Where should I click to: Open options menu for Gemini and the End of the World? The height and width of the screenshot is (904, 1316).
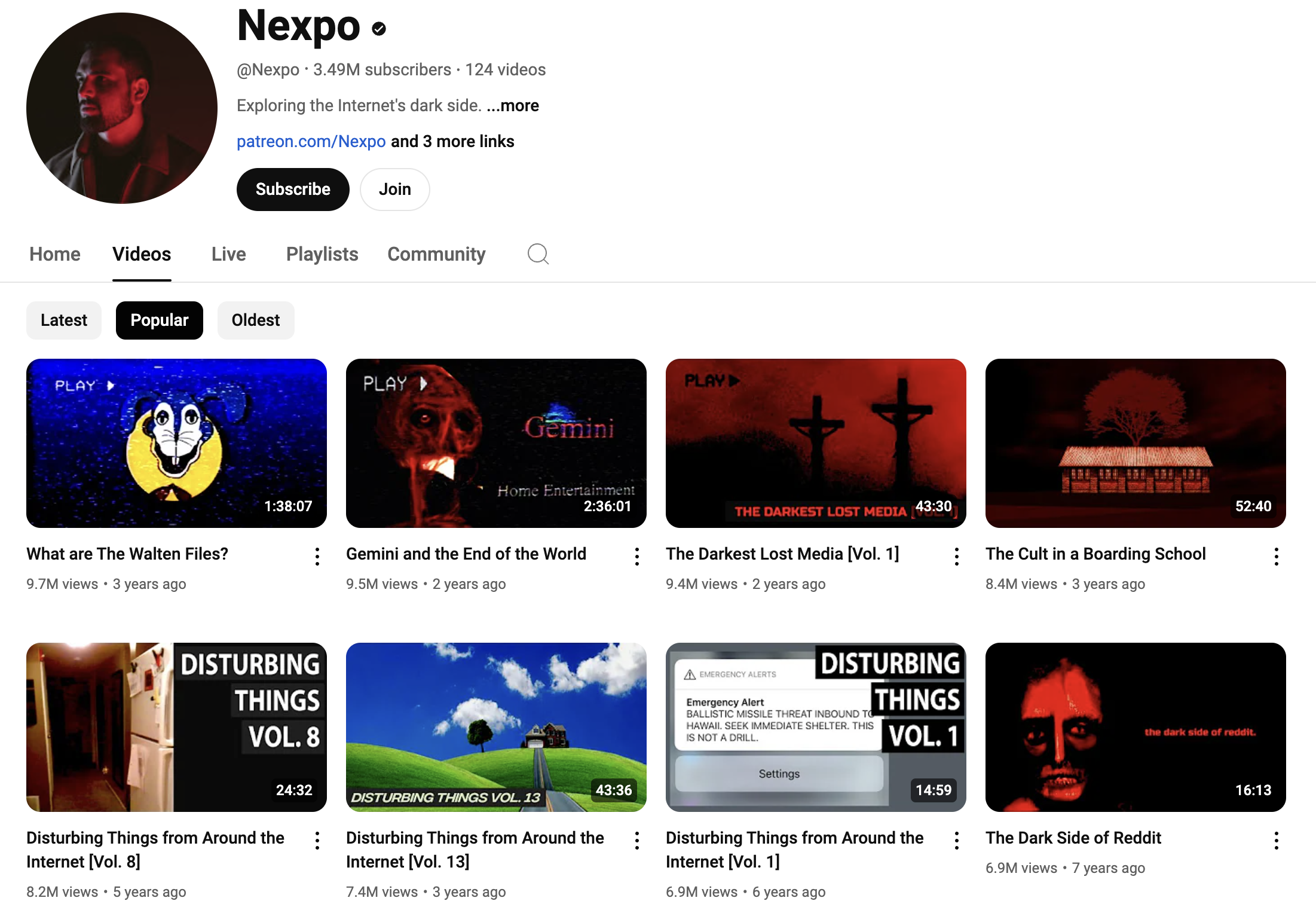coord(637,557)
